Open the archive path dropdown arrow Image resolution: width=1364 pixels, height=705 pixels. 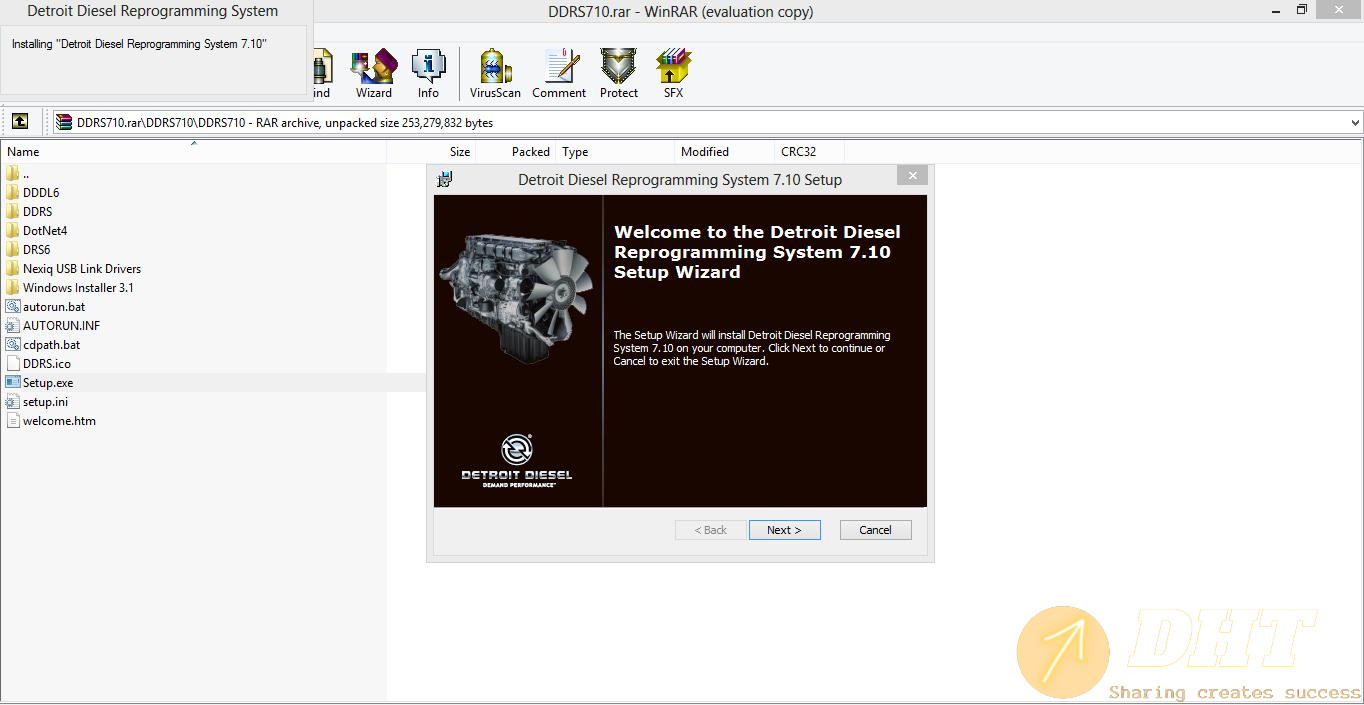[1355, 123]
